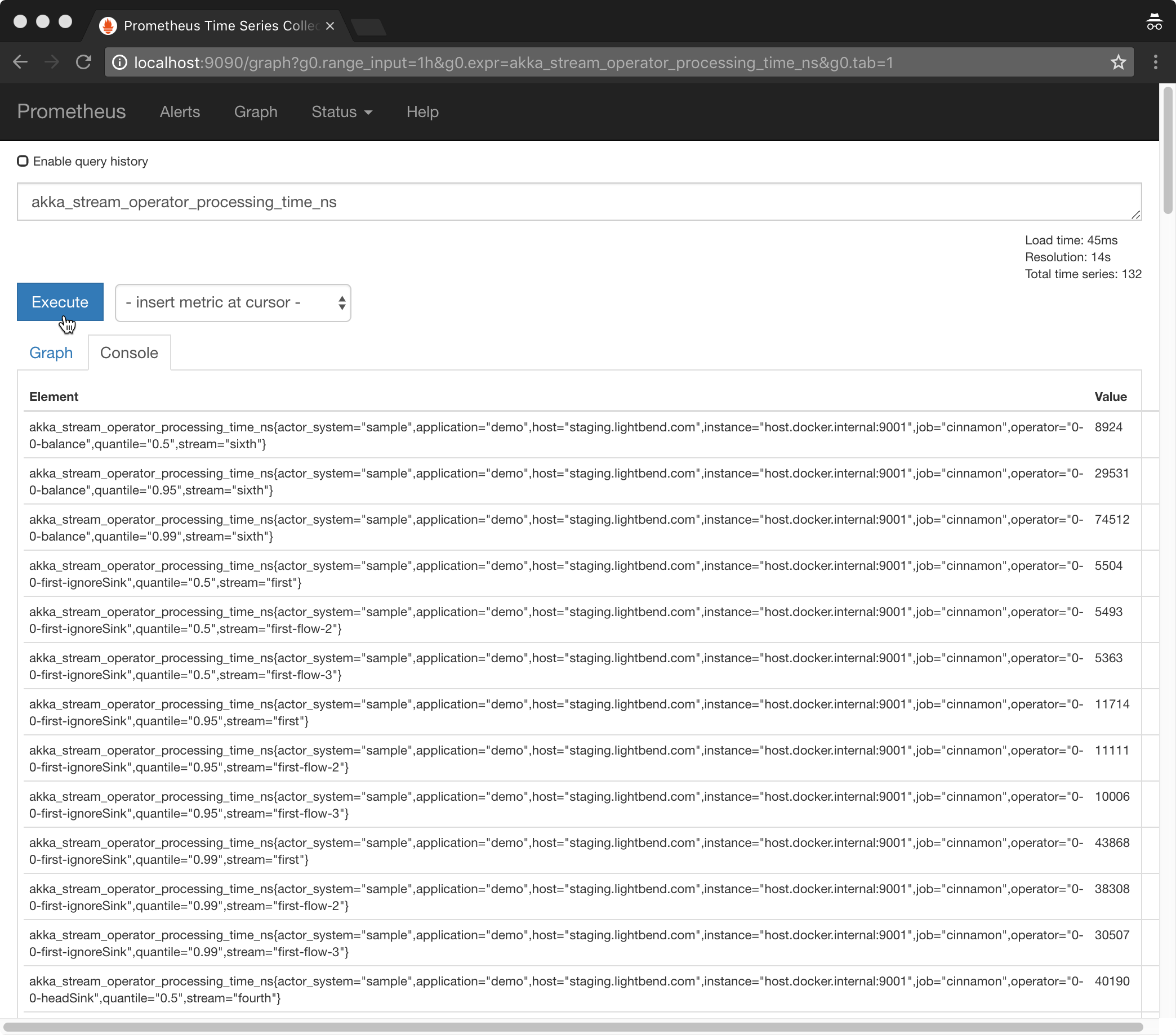1176x1035 pixels.
Task: Click the value 74512
Action: point(1112,519)
